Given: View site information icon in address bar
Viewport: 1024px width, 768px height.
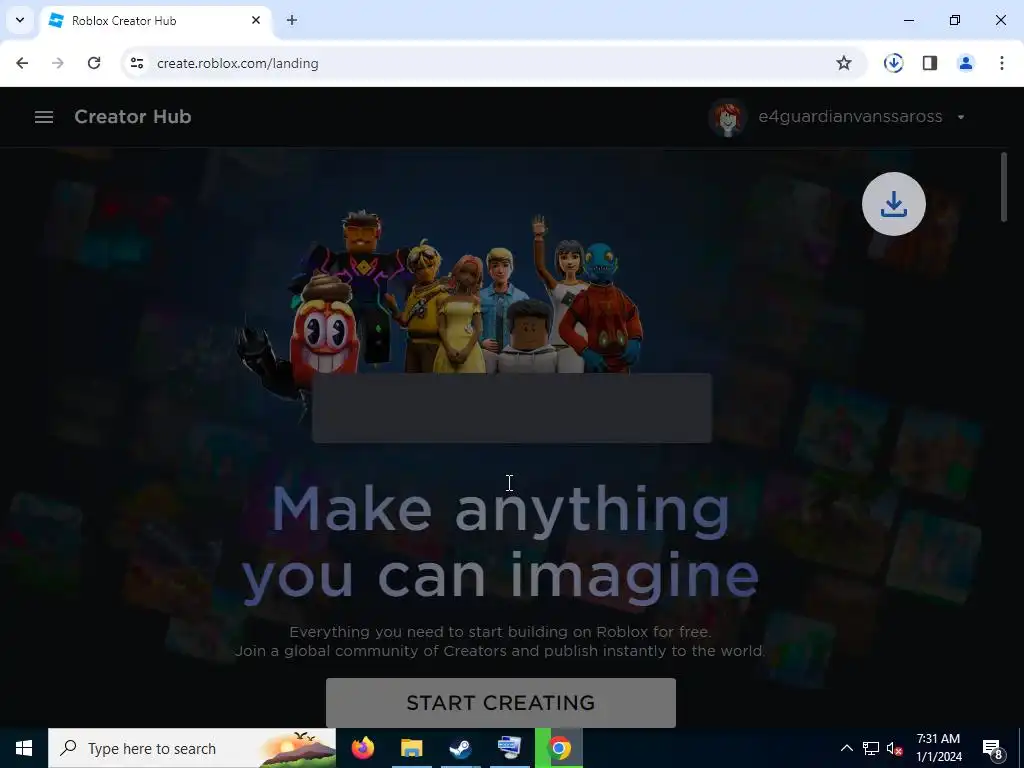Looking at the screenshot, I should tap(136, 63).
